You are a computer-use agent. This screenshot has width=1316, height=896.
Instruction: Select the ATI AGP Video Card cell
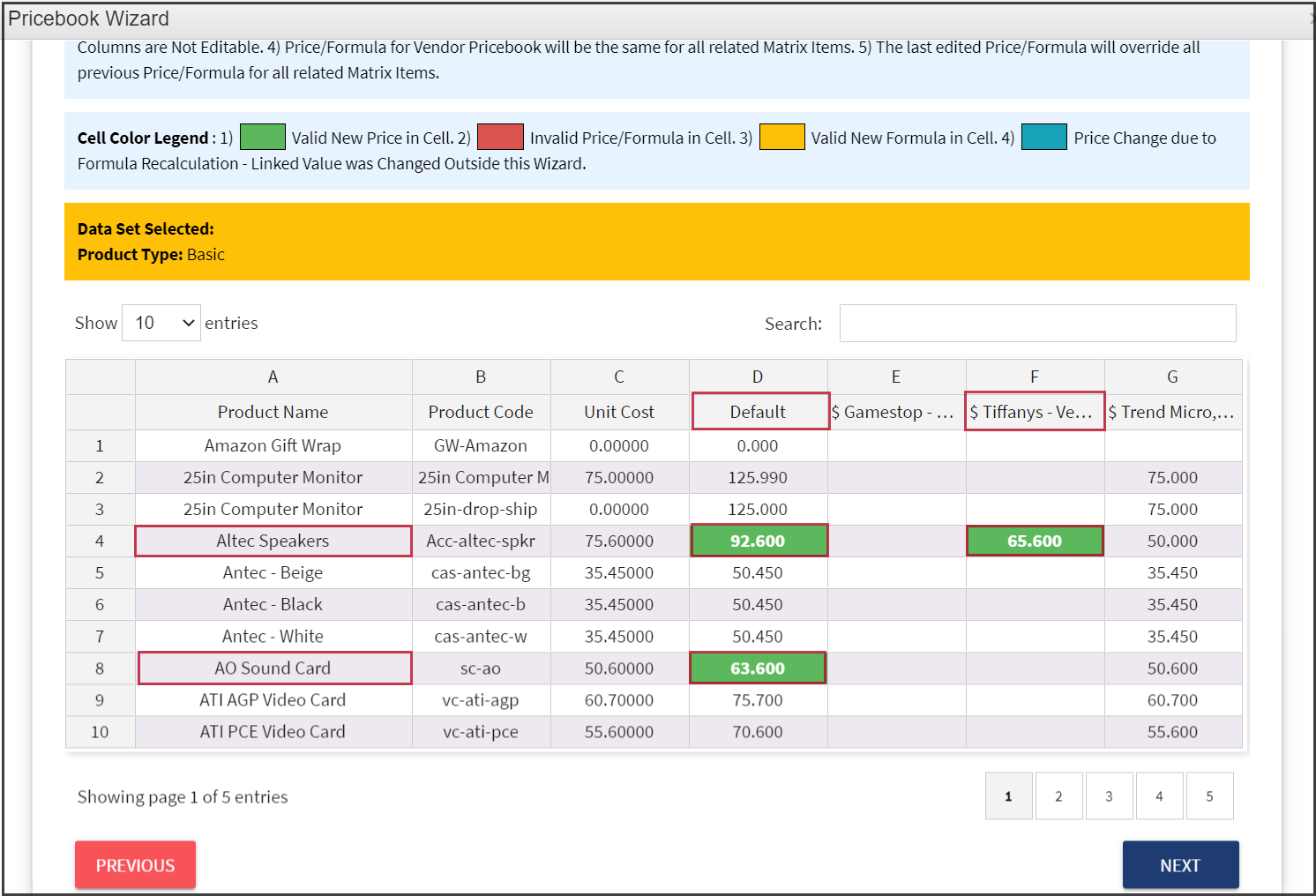[x=273, y=699]
